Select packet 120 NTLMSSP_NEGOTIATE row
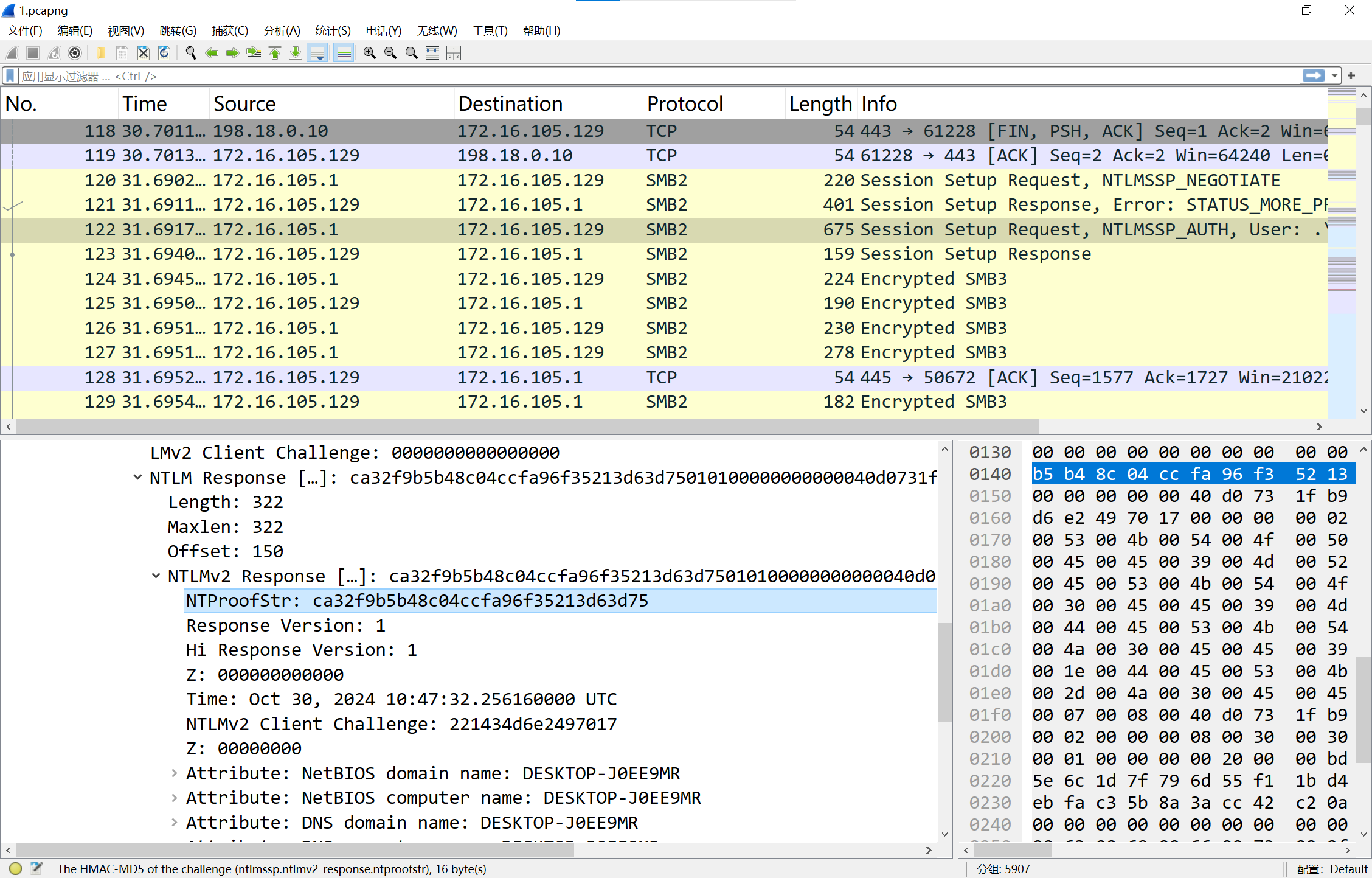1372x878 pixels. (x=664, y=181)
